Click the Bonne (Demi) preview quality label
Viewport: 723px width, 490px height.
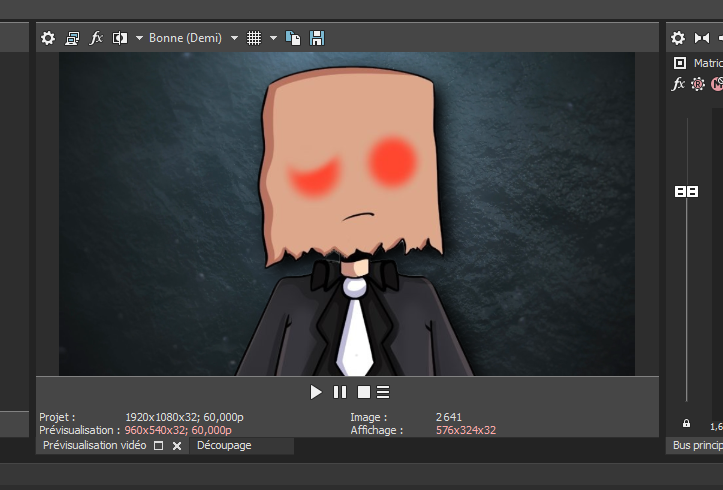(x=185, y=38)
